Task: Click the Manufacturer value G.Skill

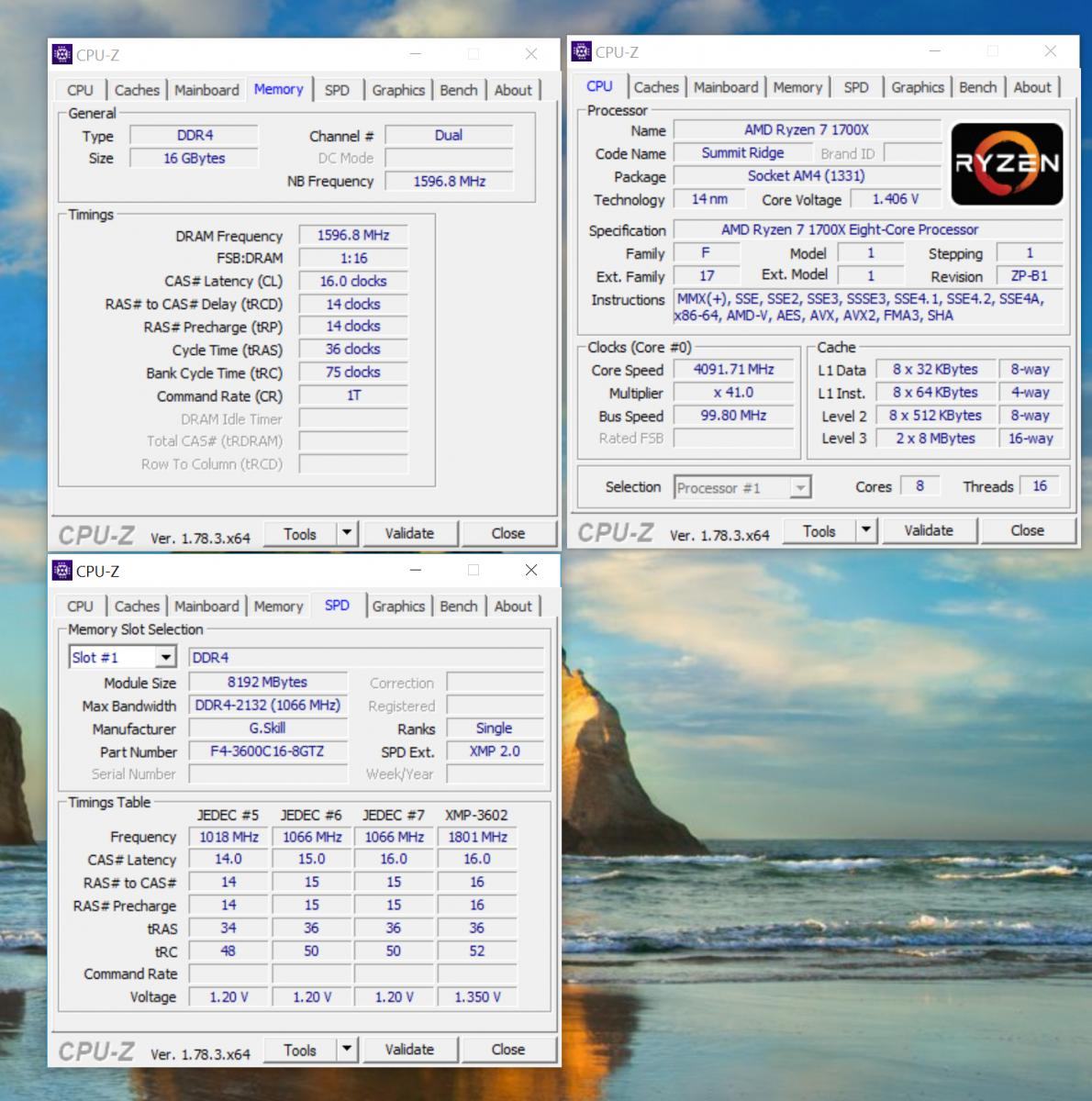Action: pyautogui.click(x=268, y=728)
